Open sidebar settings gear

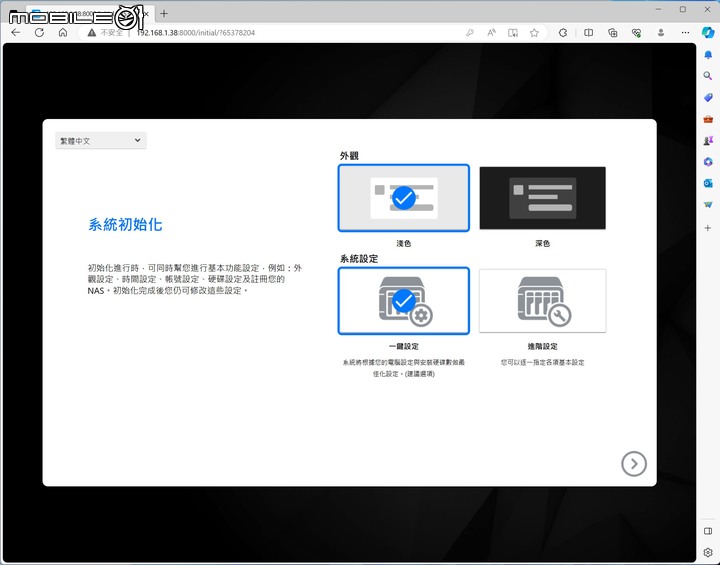click(x=708, y=552)
